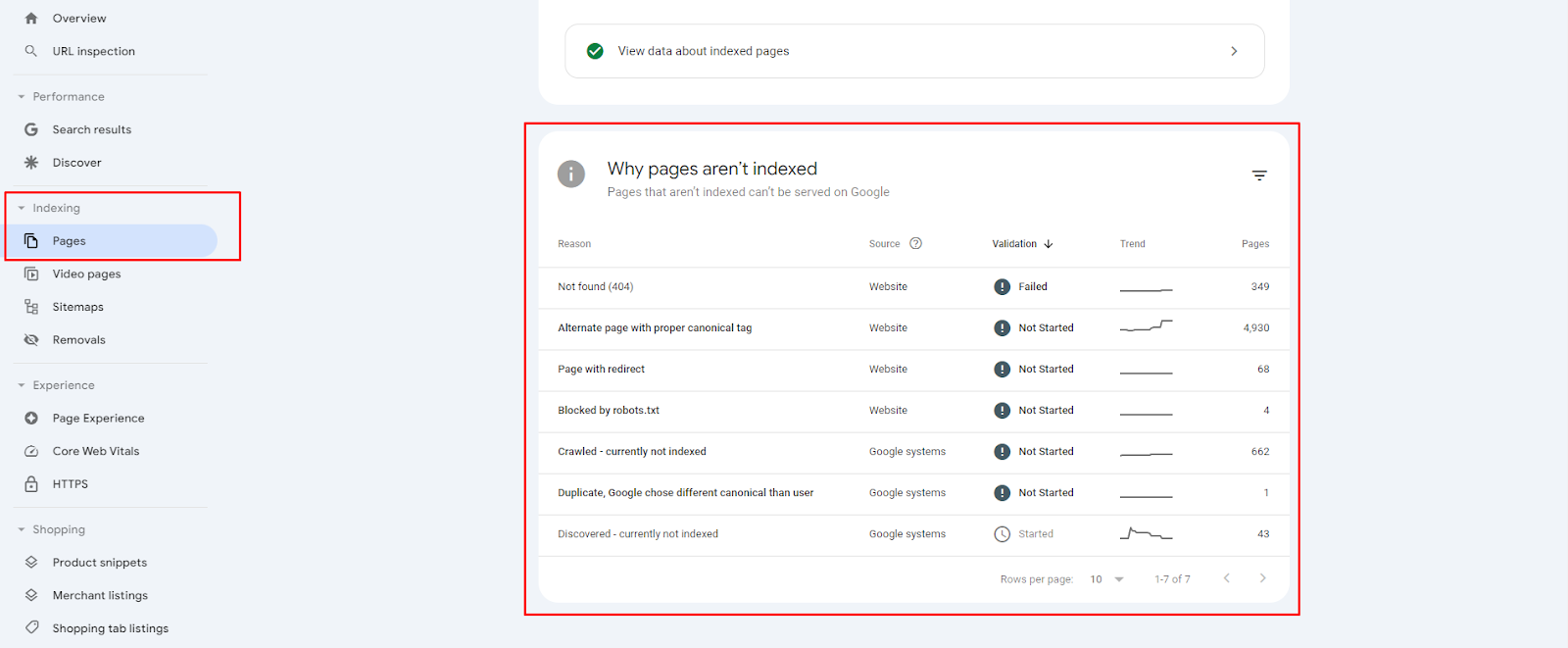The height and width of the screenshot is (648, 1568).
Task: Collapse the Indexing section
Action: (x=22, y=208)
